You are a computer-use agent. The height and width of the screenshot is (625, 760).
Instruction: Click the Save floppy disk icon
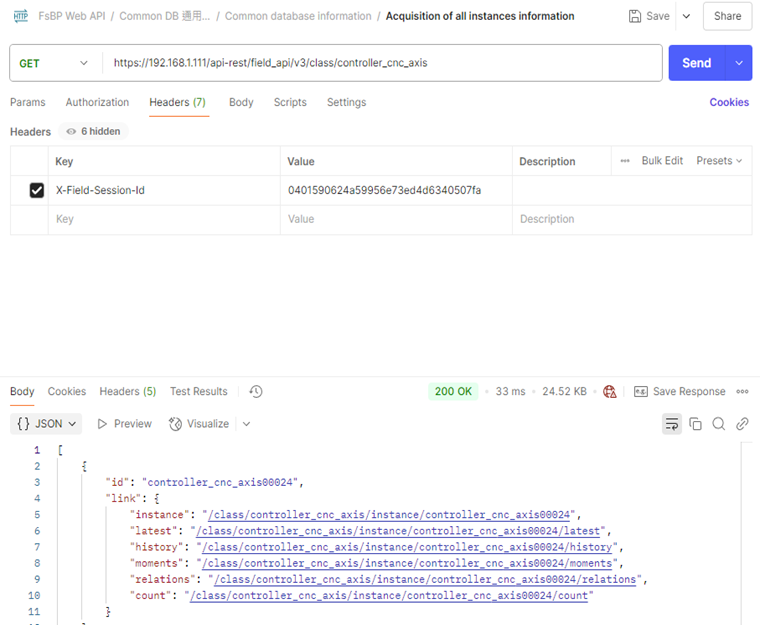pyautogui.click(x=634, y=16)
